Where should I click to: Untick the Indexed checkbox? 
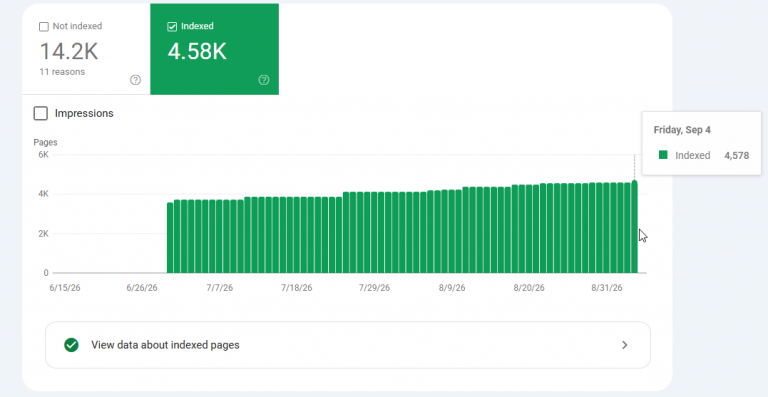point(172,27)
